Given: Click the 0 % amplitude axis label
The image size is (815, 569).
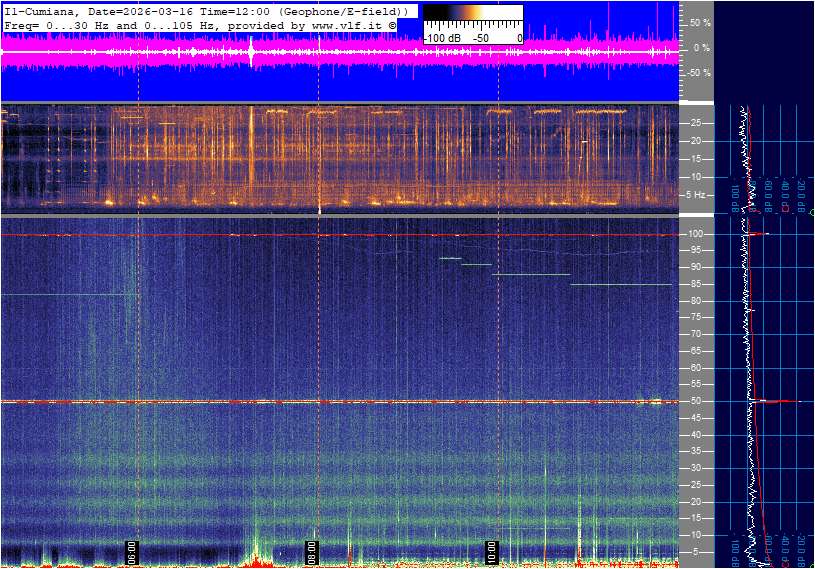Looking at the screenshot, I should [x=701, y=48].
